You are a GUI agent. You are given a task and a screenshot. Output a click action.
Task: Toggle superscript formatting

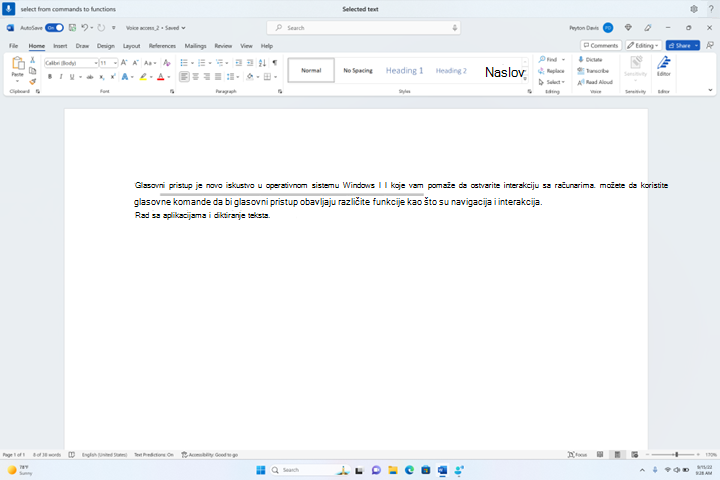click(x=112, y=77)
